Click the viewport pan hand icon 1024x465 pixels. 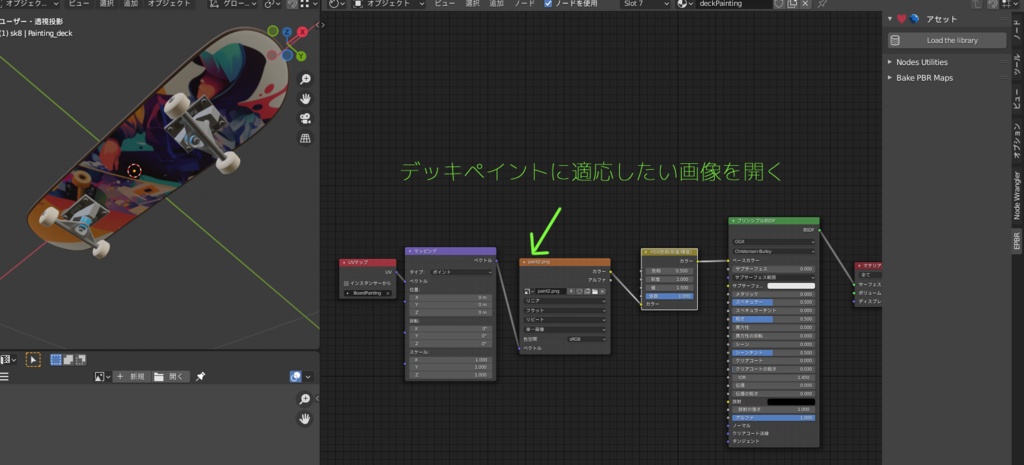[x=305, y=99]
